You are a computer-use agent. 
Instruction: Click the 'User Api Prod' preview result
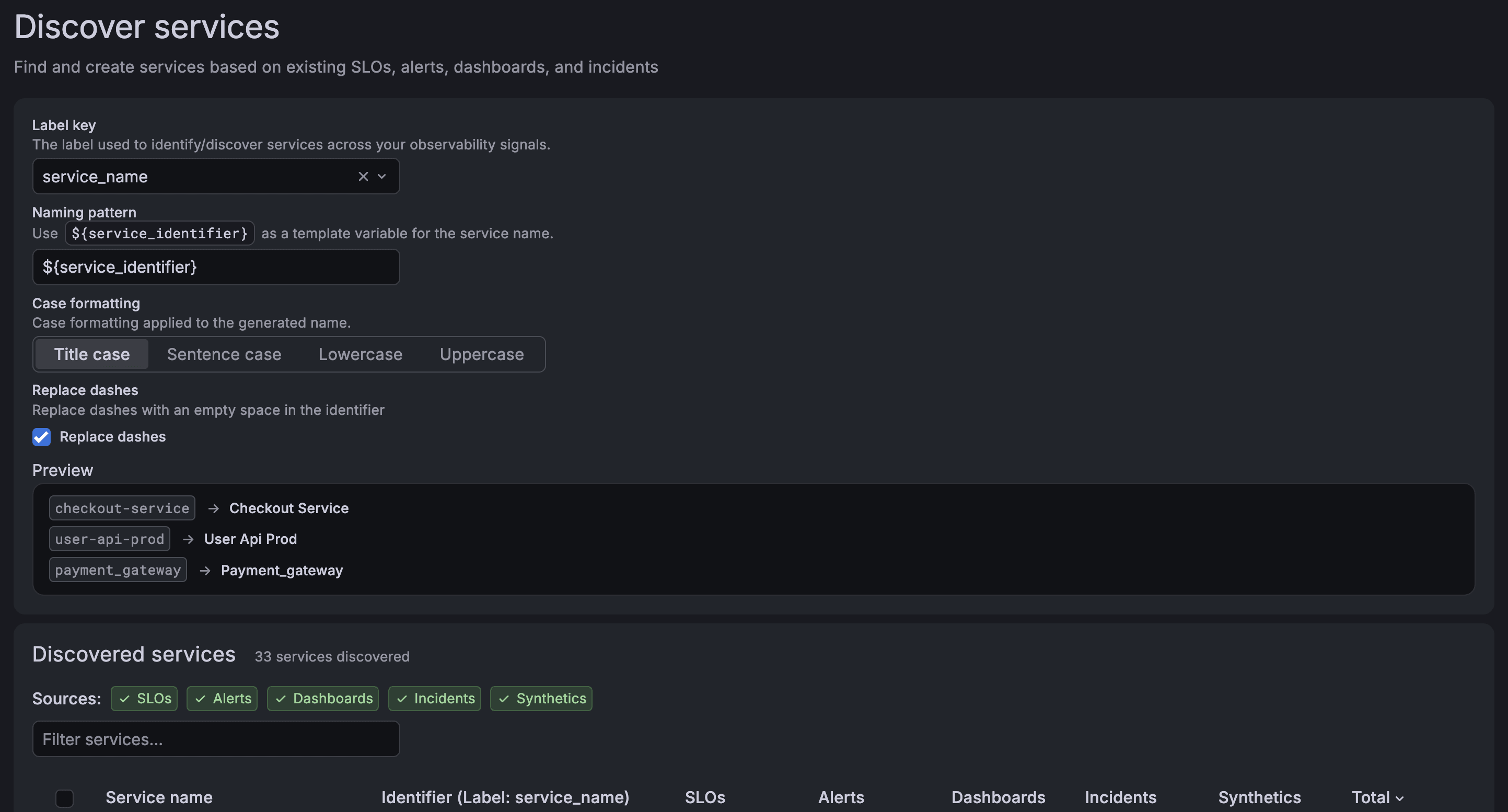pos(251,539)
